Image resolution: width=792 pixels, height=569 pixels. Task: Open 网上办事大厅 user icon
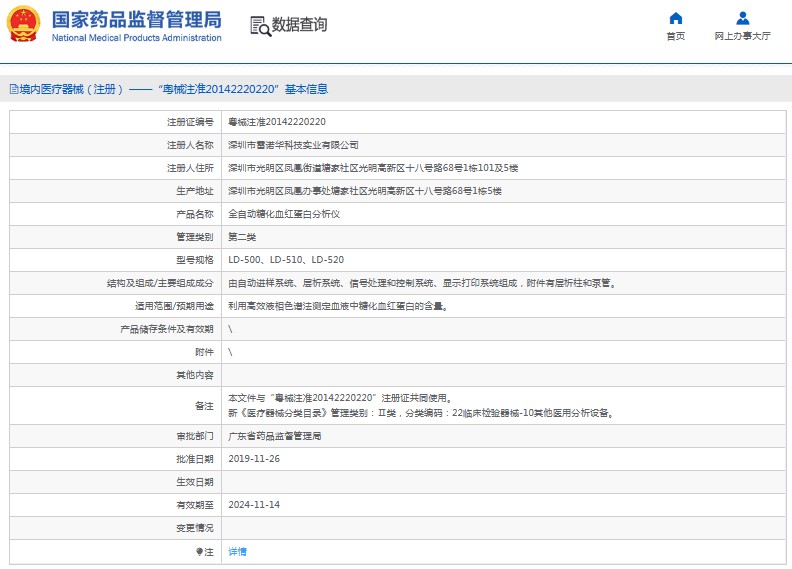tap(742, 19)
